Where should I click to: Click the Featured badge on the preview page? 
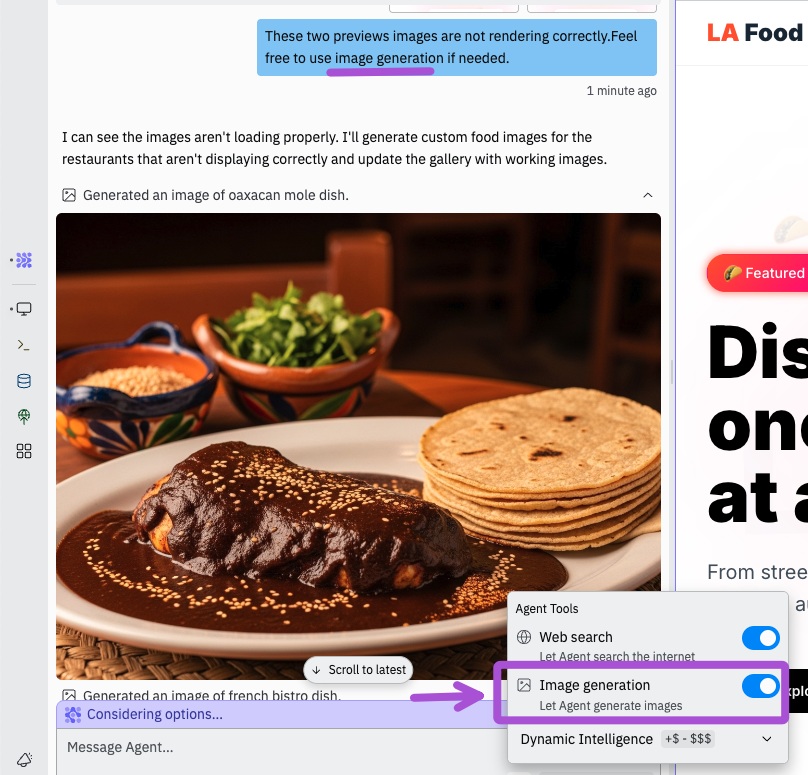pos(758,273)
